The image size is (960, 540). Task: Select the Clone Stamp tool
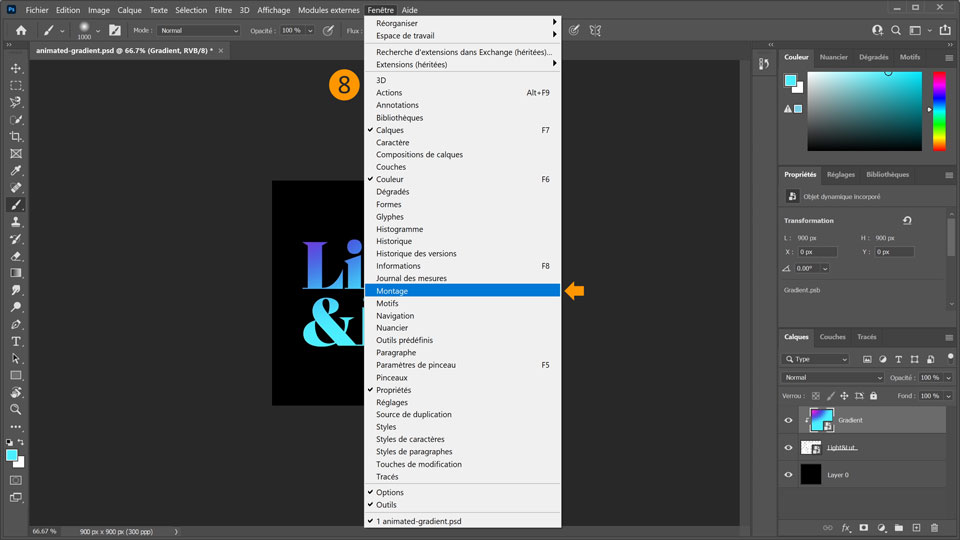(16, 222)
